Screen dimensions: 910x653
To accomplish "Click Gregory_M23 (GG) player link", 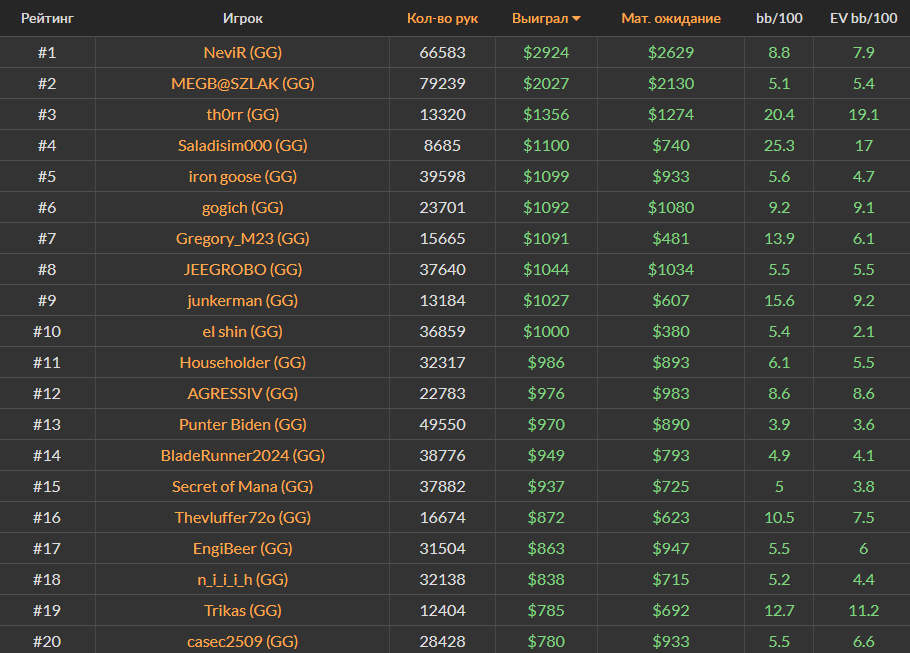I will point(242,238).
